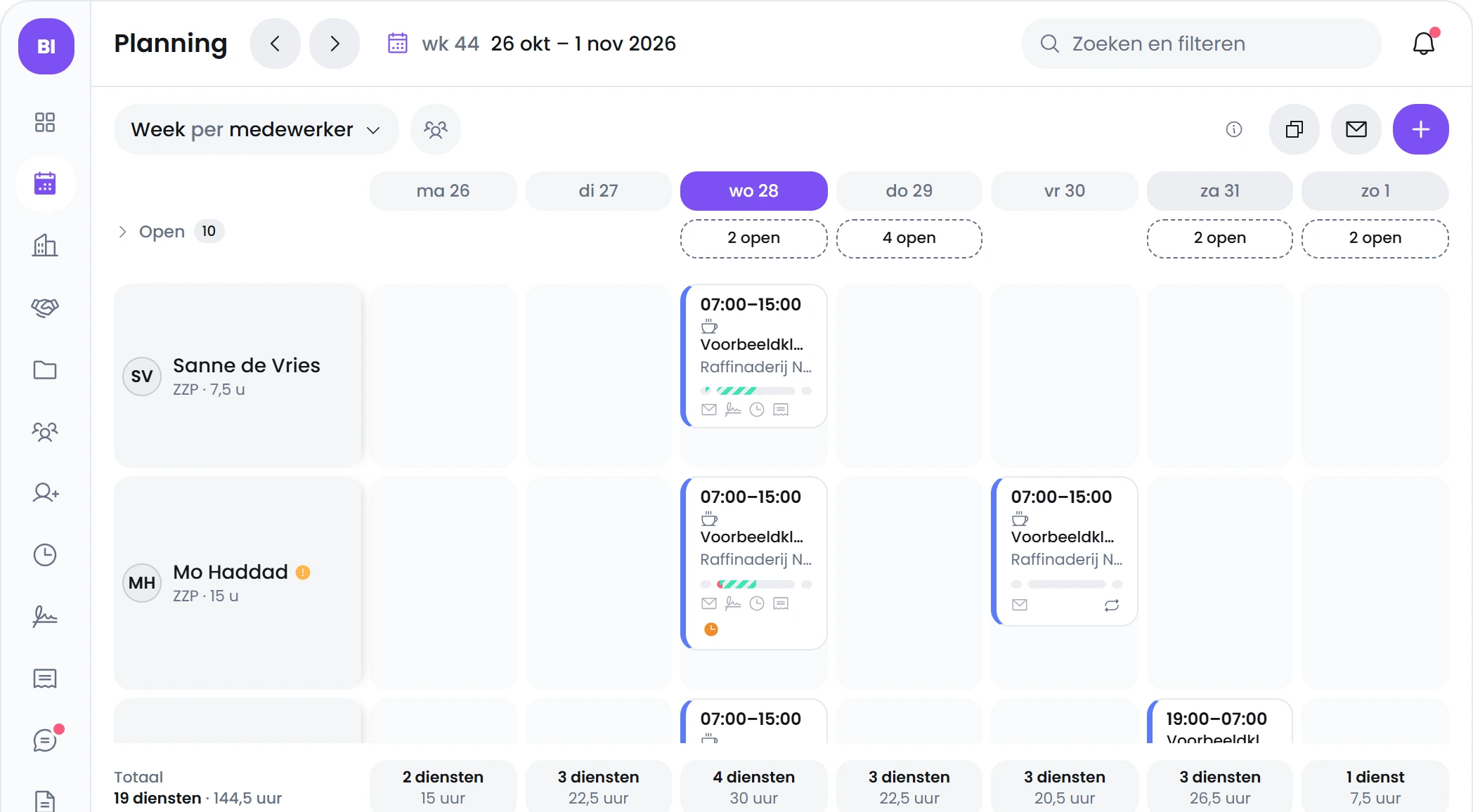This screenshot has width=1473, height=812.
Task: Go to the previous week
Action: (275, 44)
